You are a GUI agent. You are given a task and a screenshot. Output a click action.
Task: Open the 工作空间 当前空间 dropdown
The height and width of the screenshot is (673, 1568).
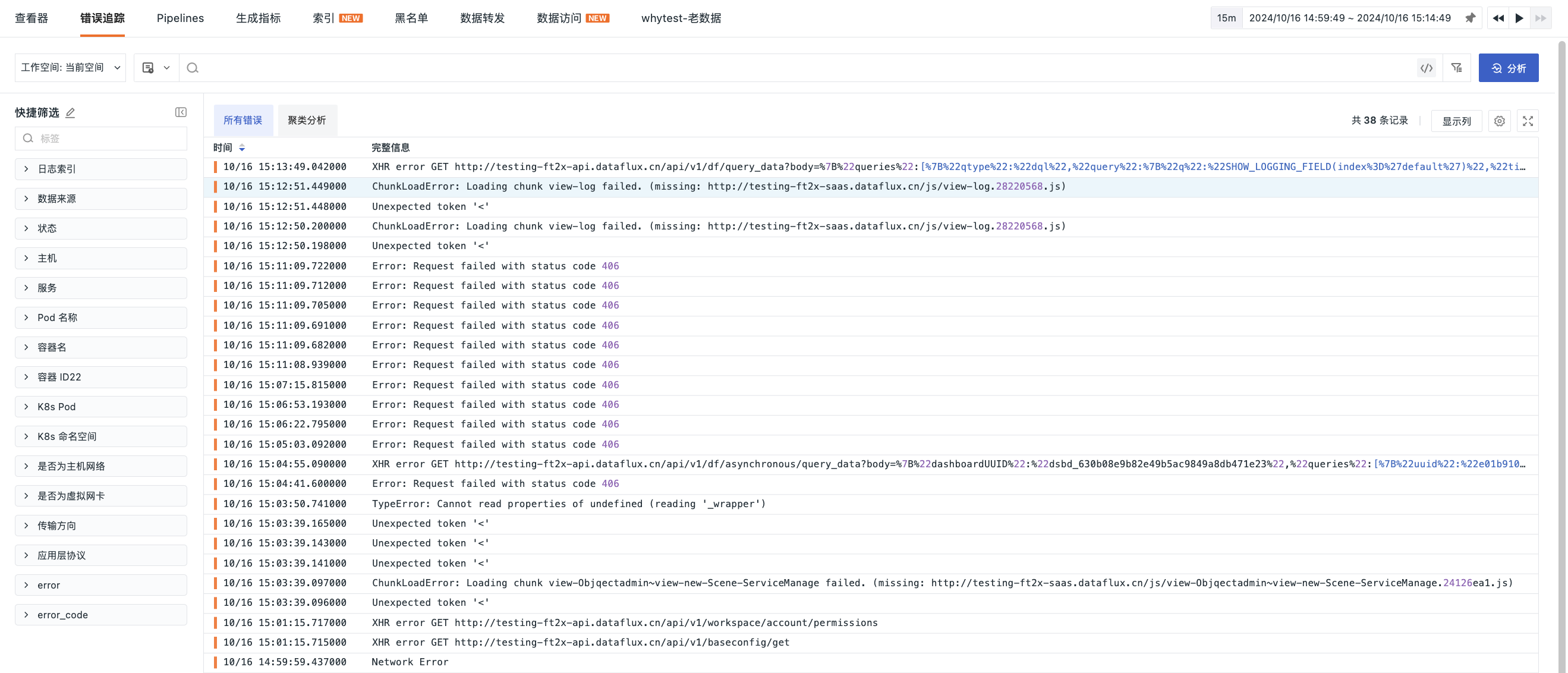click(x=70, y=68)
